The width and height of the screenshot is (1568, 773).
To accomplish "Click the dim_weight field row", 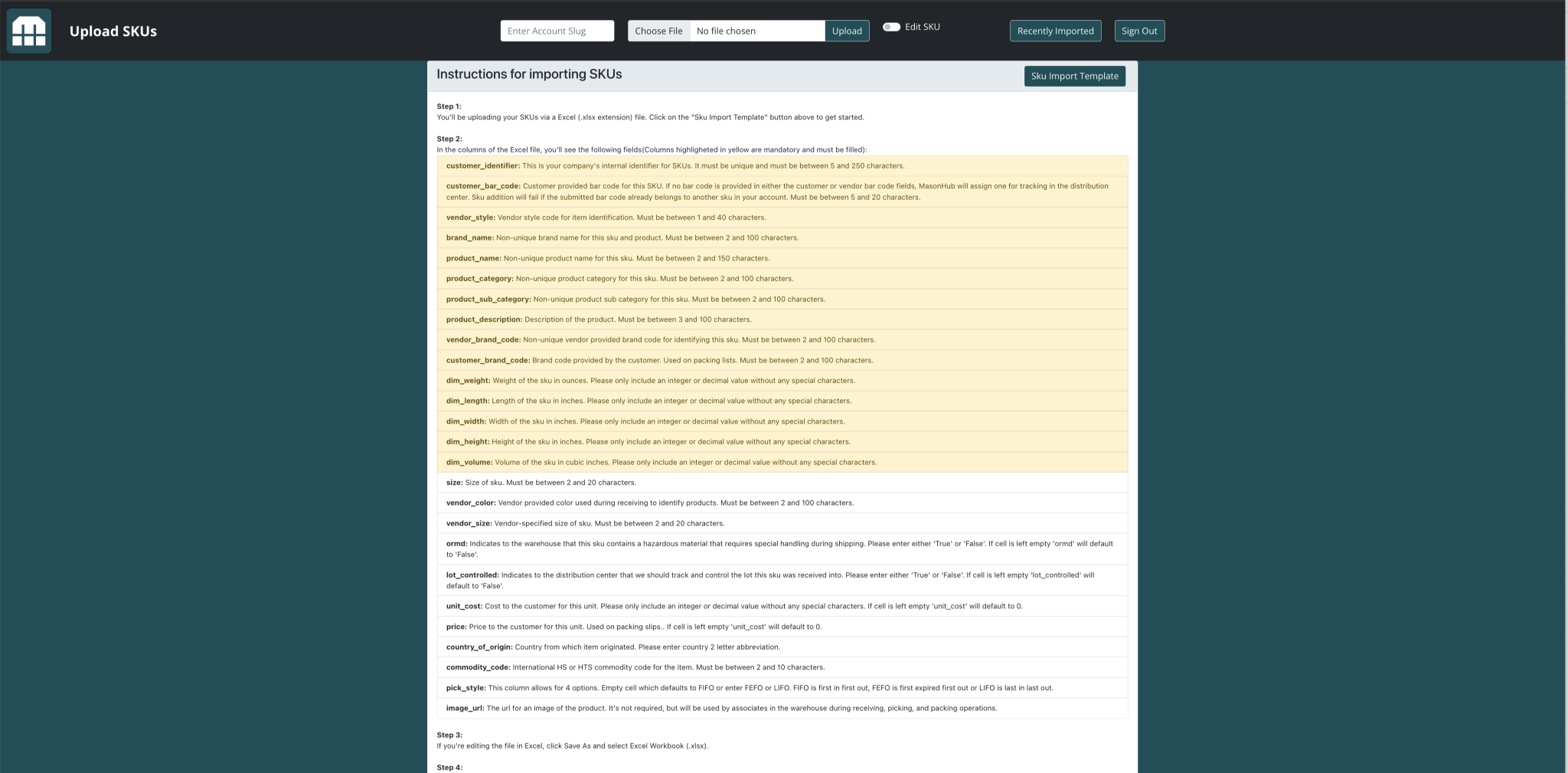I will (x=782, y=380).
